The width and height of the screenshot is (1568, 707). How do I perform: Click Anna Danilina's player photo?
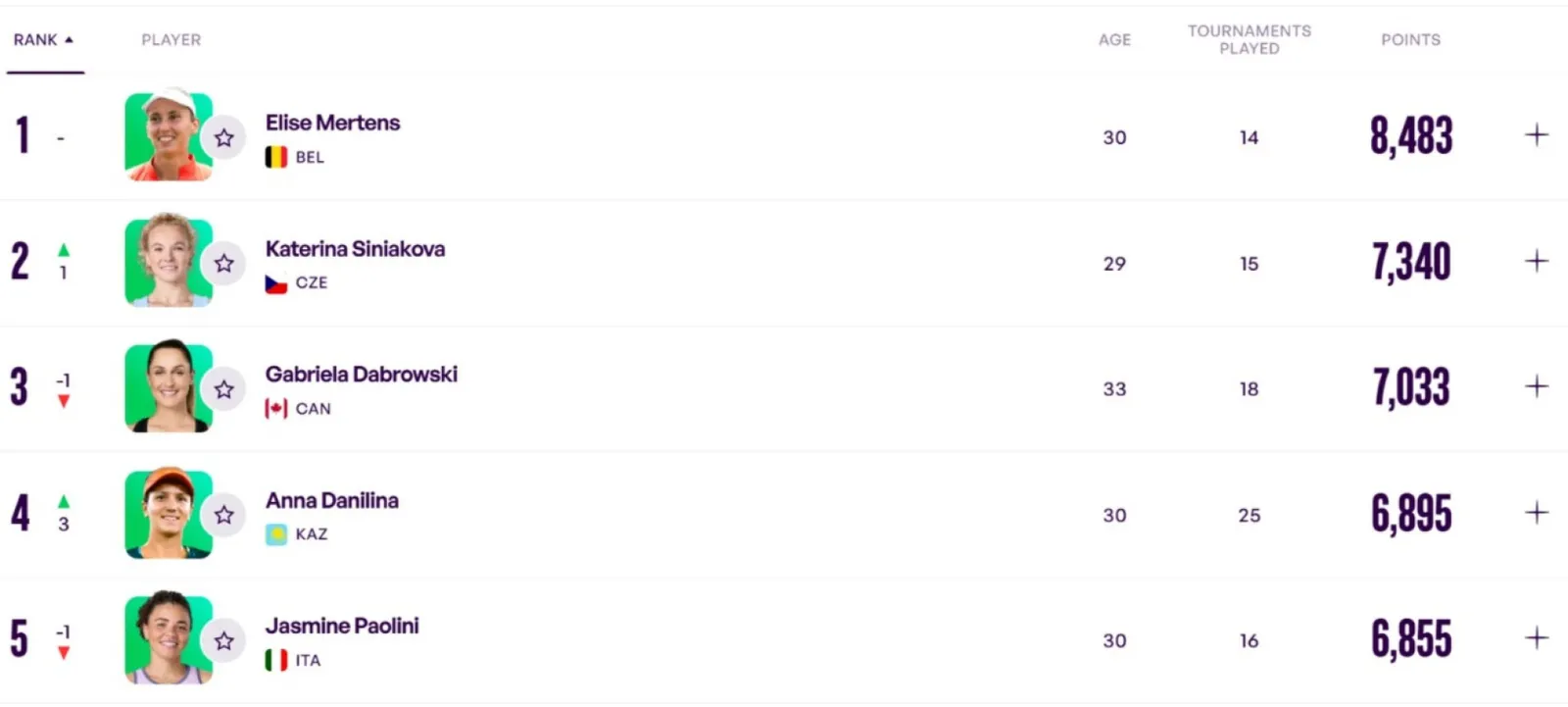click(167, 514)
